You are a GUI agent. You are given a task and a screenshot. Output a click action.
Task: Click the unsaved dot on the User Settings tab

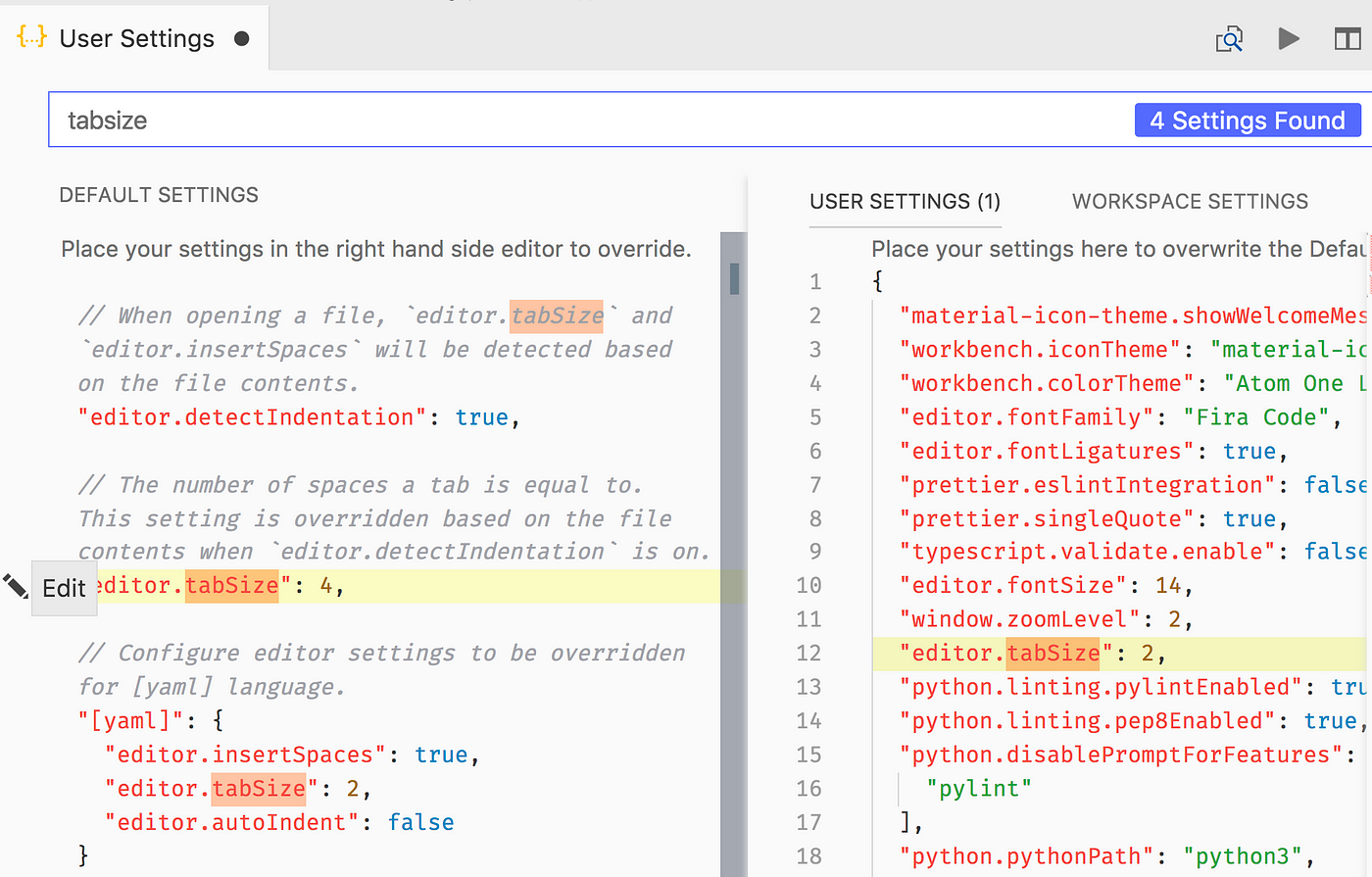242,39
